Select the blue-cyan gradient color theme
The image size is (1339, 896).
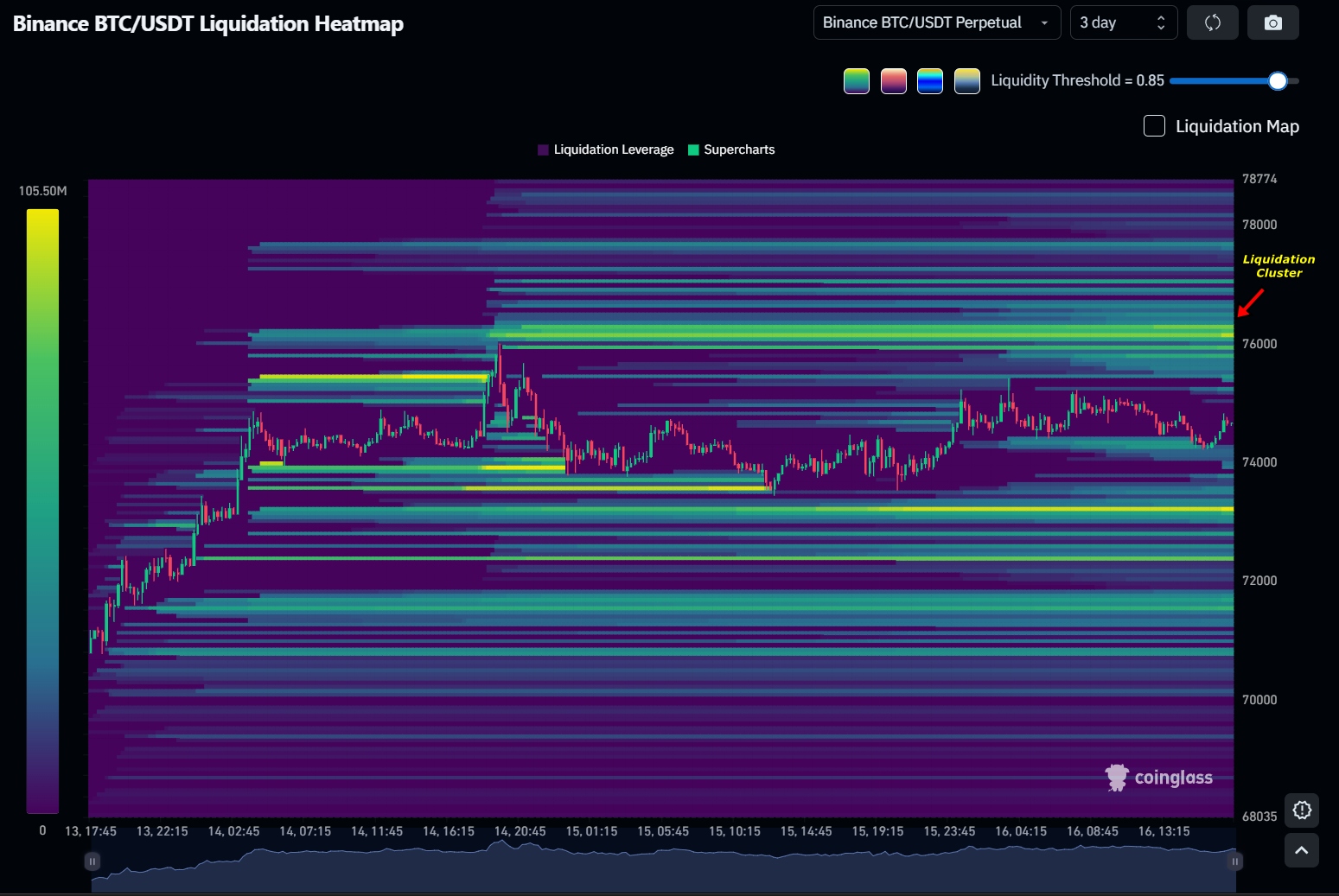(929, 81)
